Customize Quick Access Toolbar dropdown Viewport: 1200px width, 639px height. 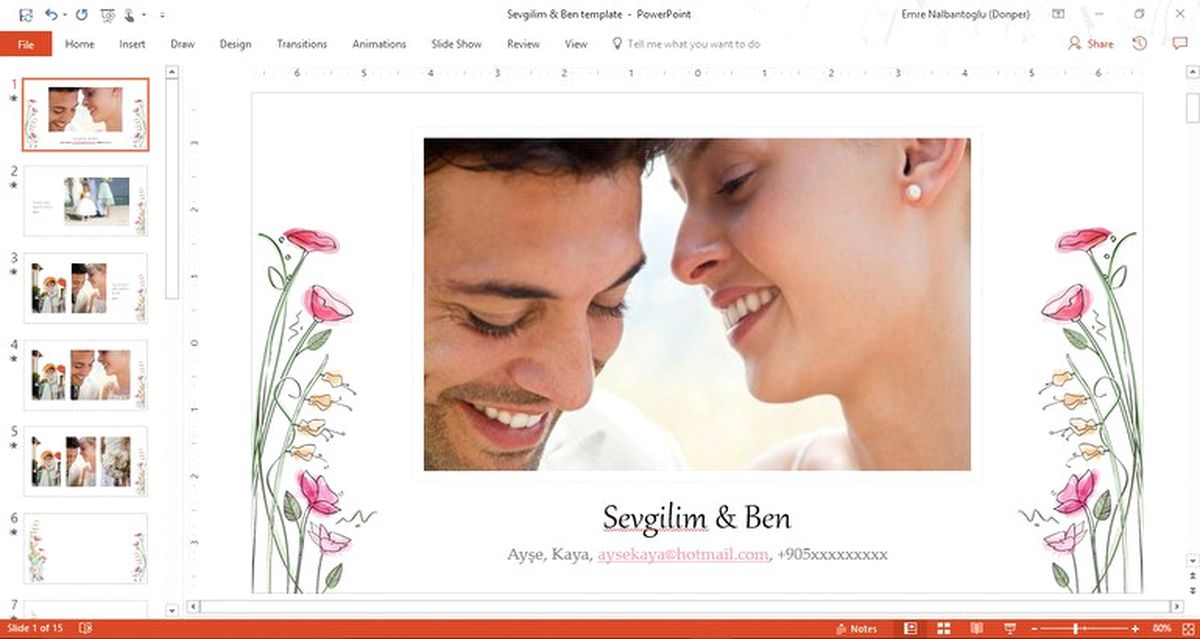[163, 16]
